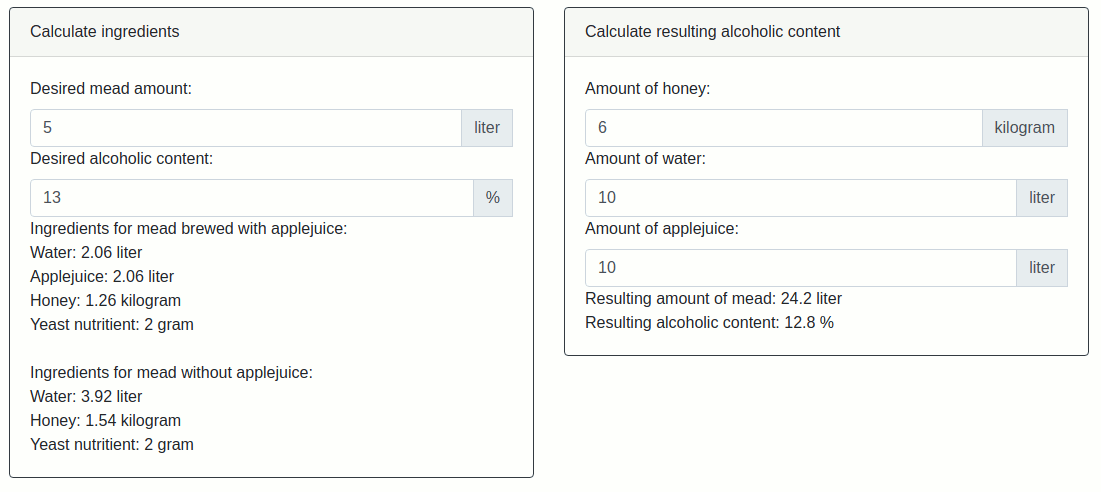Viewport: 1101px width, 492px height.
Task: Click the Resulting alcoholic content 12.8 % text
Action: coord(709,323)
